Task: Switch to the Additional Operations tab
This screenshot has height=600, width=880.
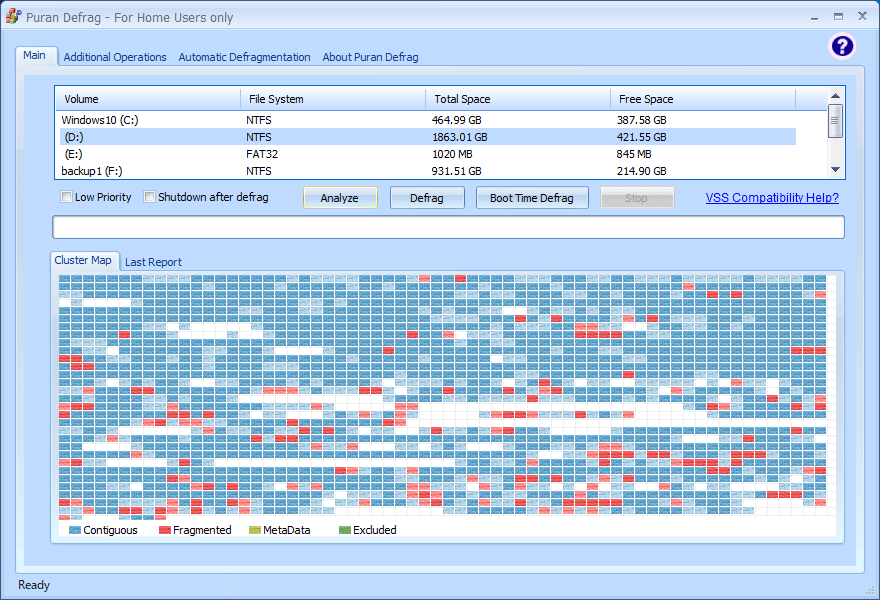Action: (115, 57)
